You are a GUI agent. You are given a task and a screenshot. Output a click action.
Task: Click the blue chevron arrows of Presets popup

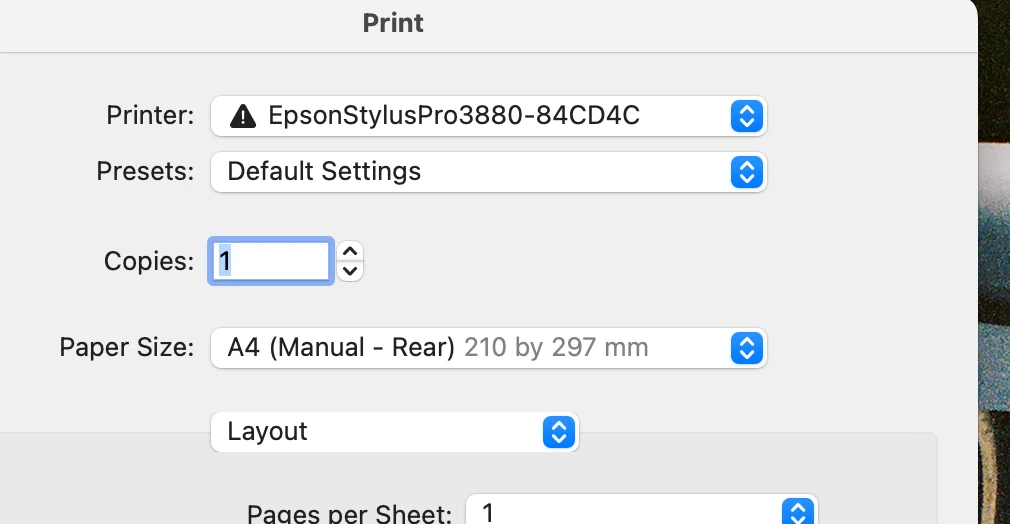747,172
